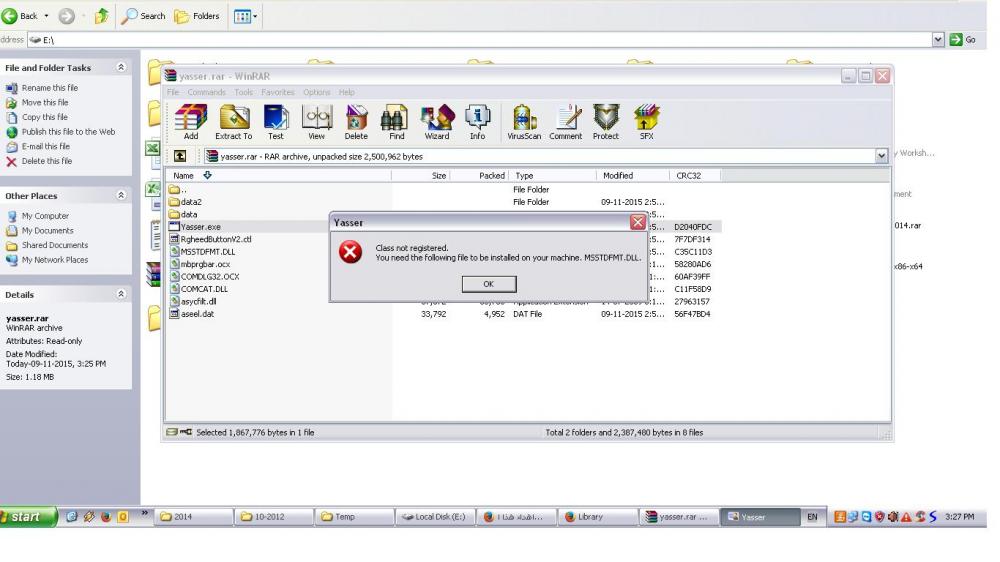The height and width of the screenshot is (562, 1000).
Task: Click the Add toolbar icon in WinRAR
Action: tap(191, 122)
